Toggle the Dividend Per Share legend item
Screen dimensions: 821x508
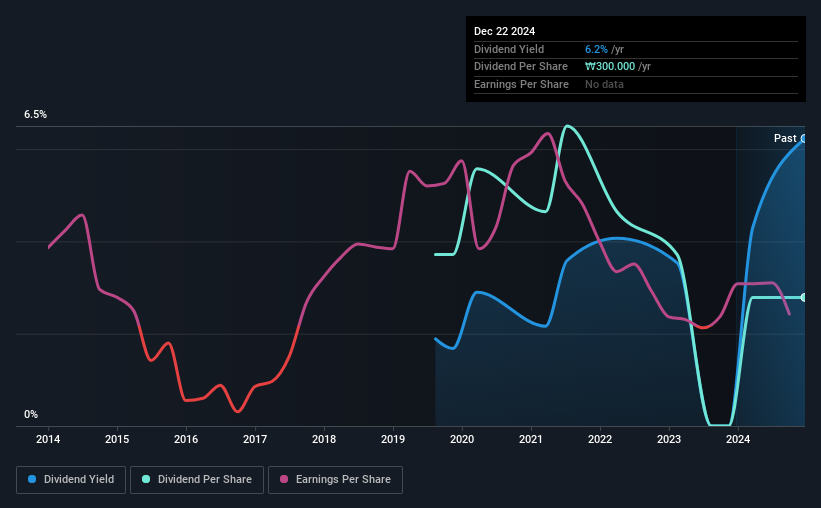197,480
